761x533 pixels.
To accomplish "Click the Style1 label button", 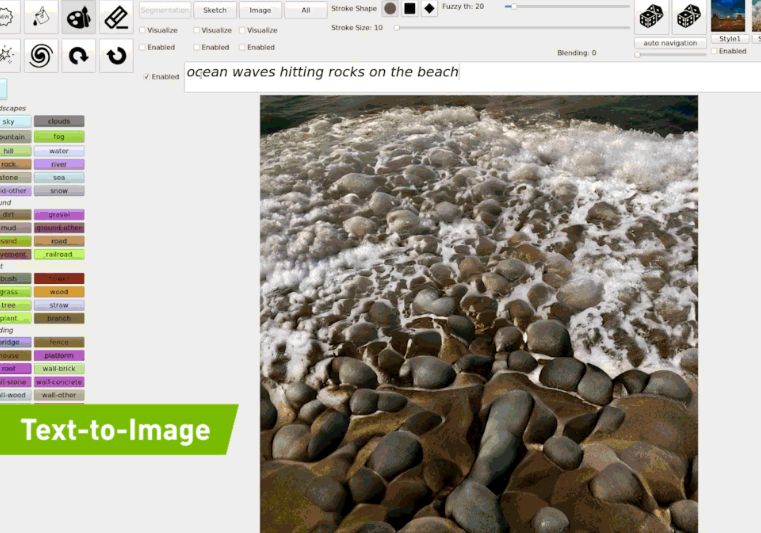I will tap(729, 38).
